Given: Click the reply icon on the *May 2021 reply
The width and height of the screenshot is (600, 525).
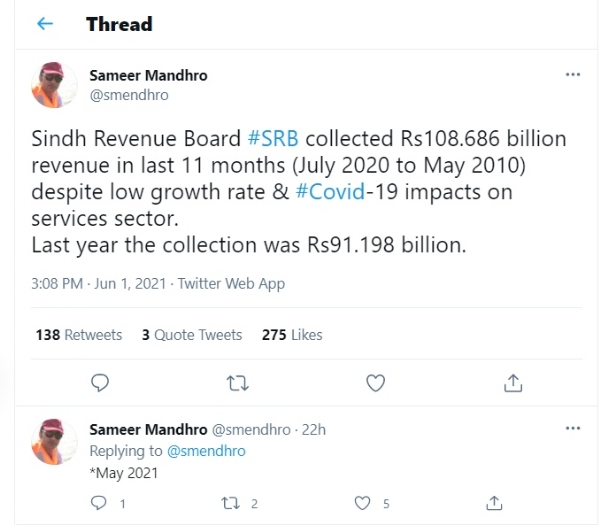Looking at the screenshot, I should pos(99,503).
